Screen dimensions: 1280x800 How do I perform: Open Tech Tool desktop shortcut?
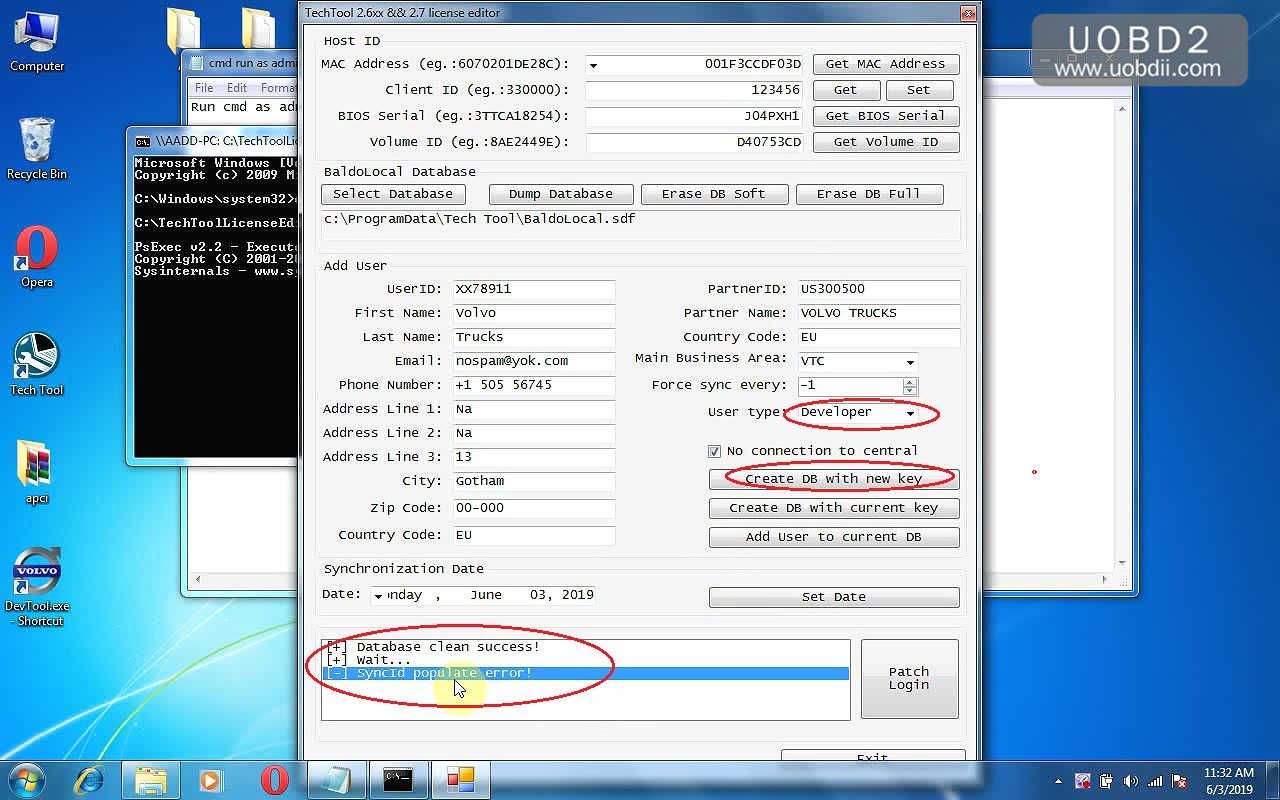(x=37, y=366)
